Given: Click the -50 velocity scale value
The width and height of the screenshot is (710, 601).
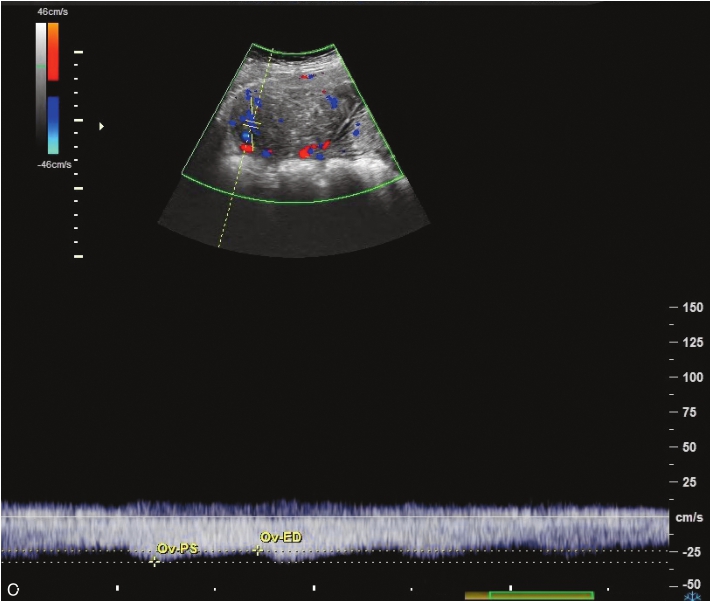Looking at the screenshot, I should 691,584.
